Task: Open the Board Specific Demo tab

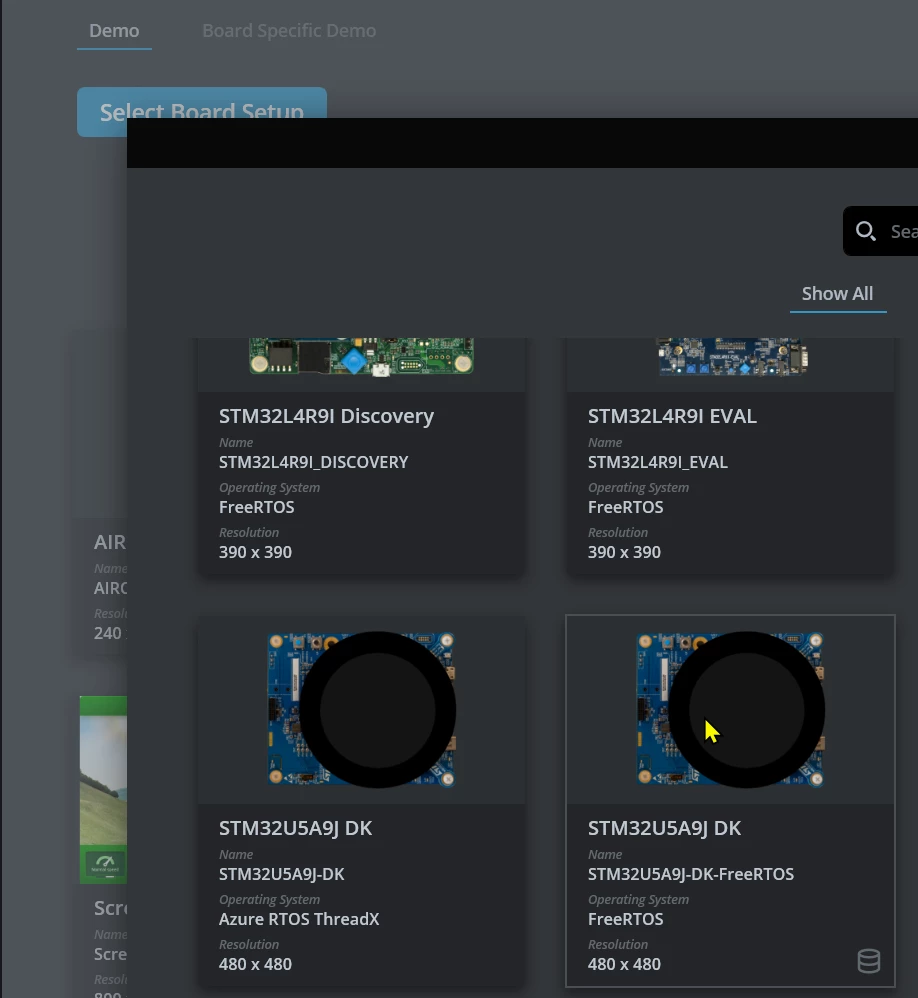Action: tap(289, 31)
